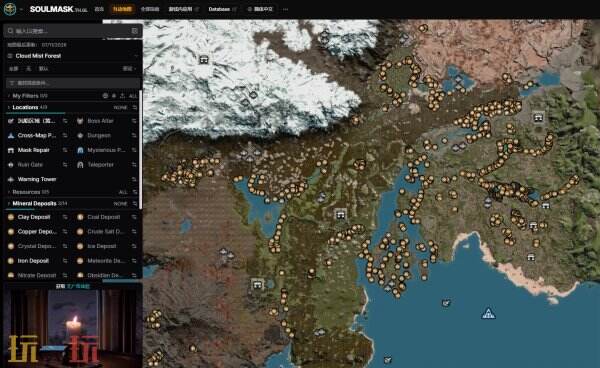600x368 pixels.
Task: Click the icon at right of search box
Action: 135,31
